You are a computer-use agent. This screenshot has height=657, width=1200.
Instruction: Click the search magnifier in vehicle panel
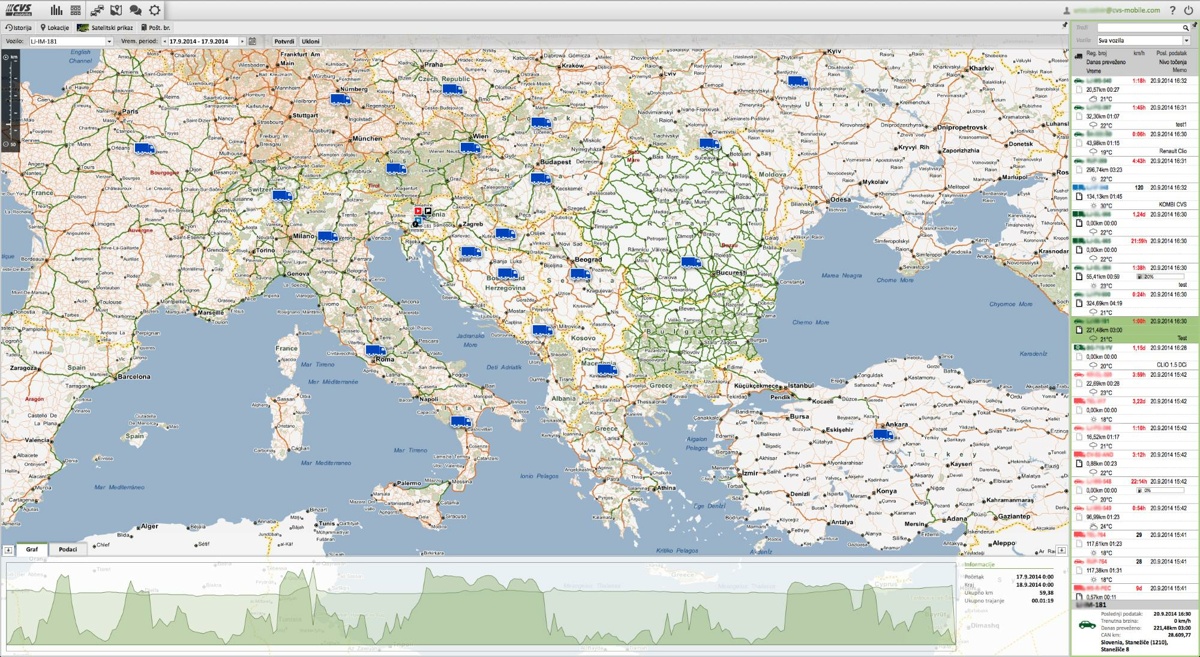[x=1186, y=28]
